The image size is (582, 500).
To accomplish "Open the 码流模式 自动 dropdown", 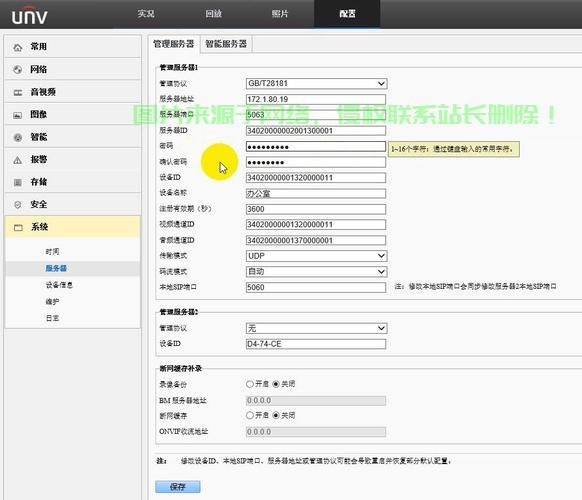I will (316, 272).
